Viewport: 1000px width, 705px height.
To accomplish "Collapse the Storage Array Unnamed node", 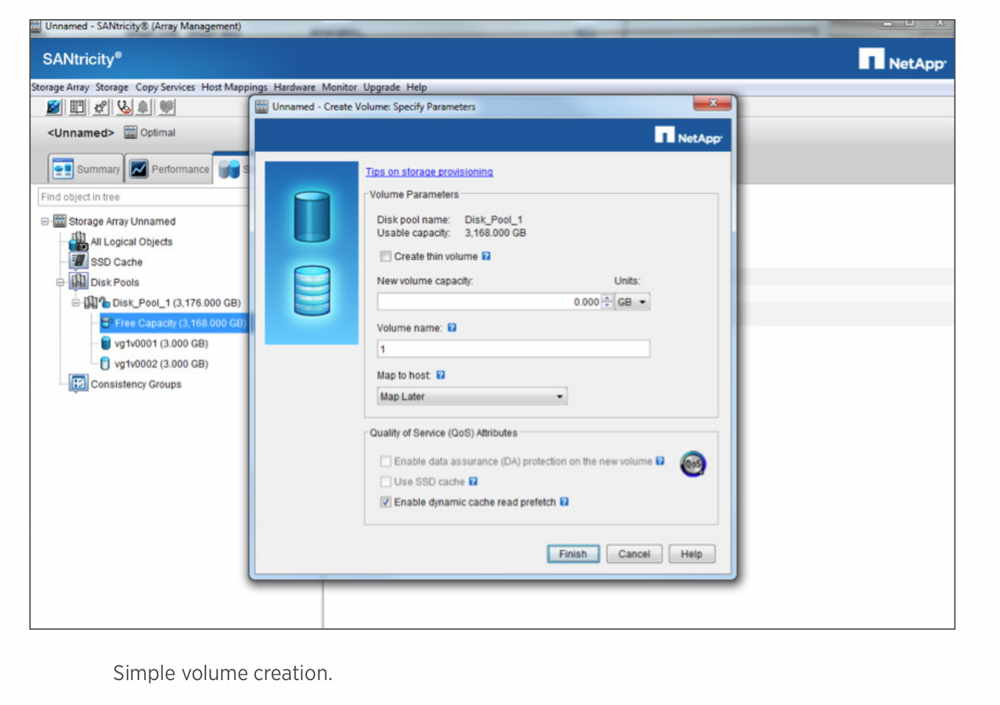I will pyautogui.click(x=45, y=221).
